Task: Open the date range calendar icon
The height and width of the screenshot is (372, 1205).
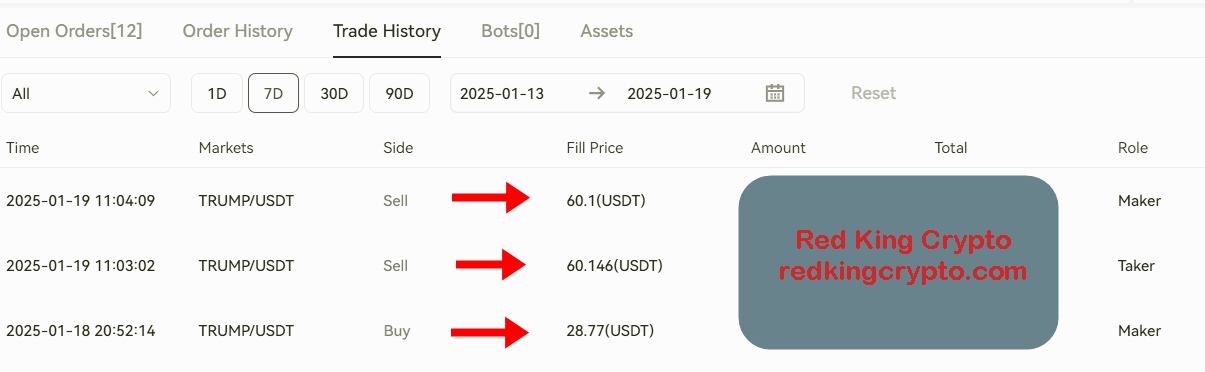Action: click(775, 93)
